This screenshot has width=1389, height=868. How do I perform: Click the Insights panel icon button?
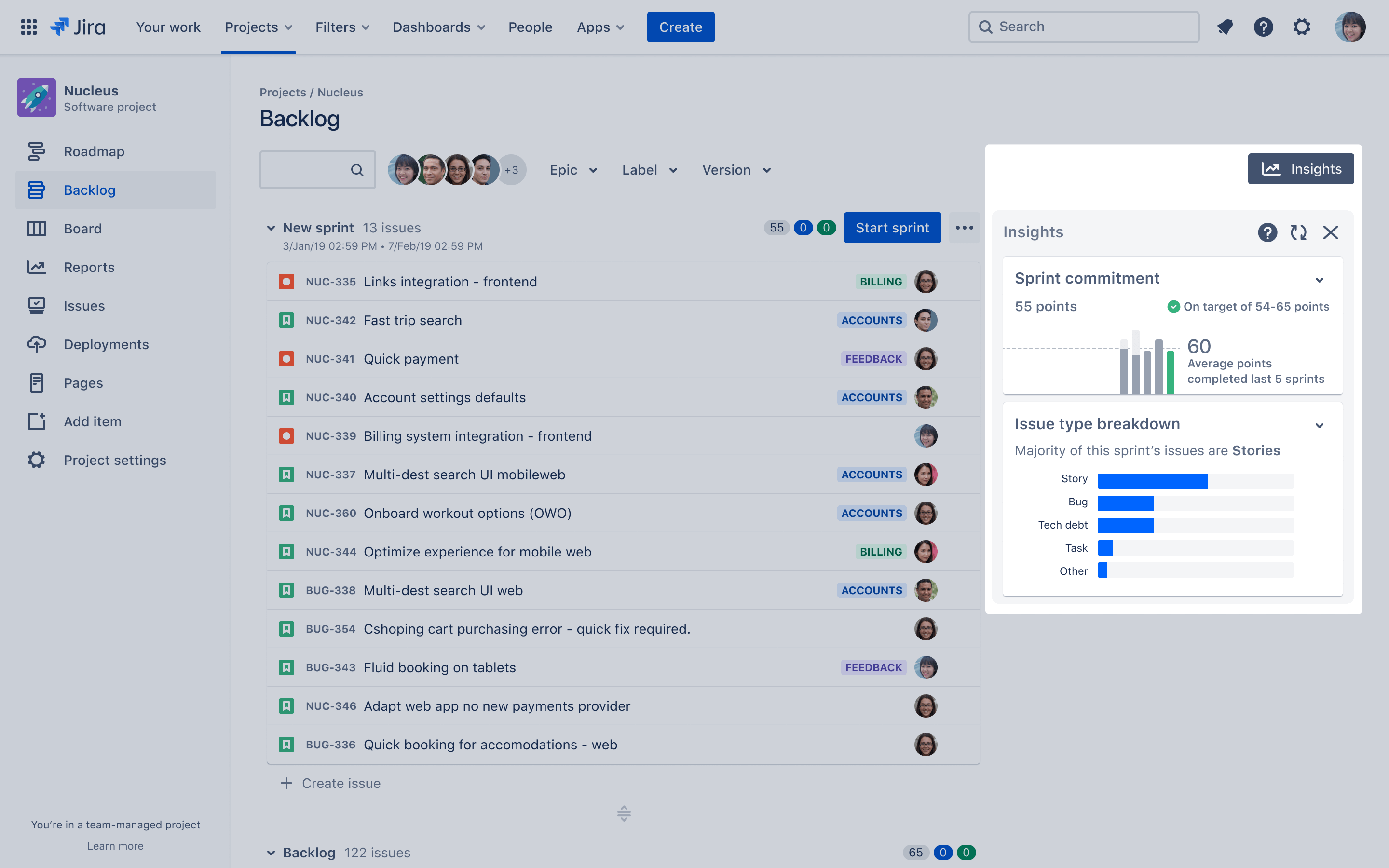1301,168
